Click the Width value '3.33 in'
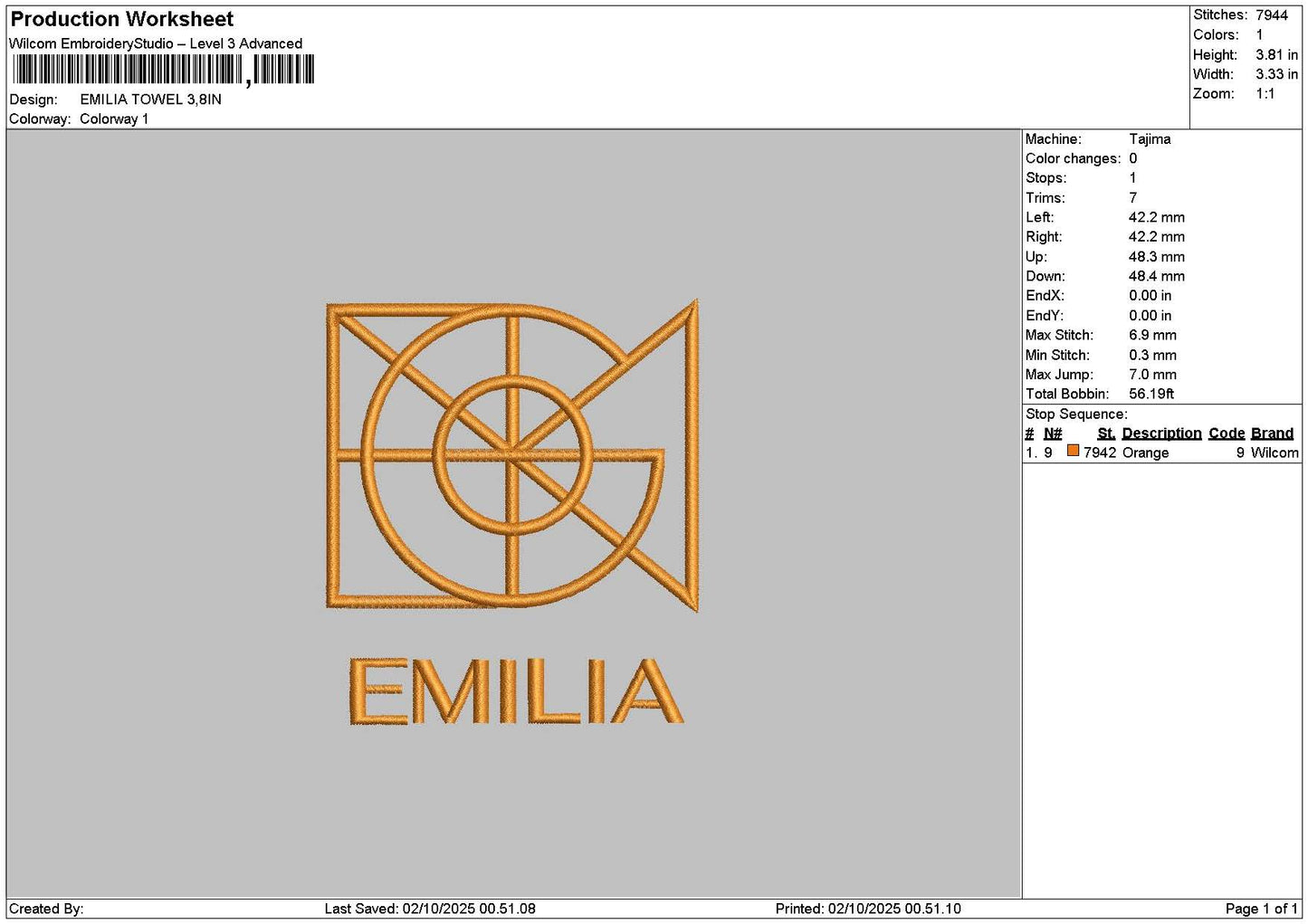 [x=1276, y=74]
